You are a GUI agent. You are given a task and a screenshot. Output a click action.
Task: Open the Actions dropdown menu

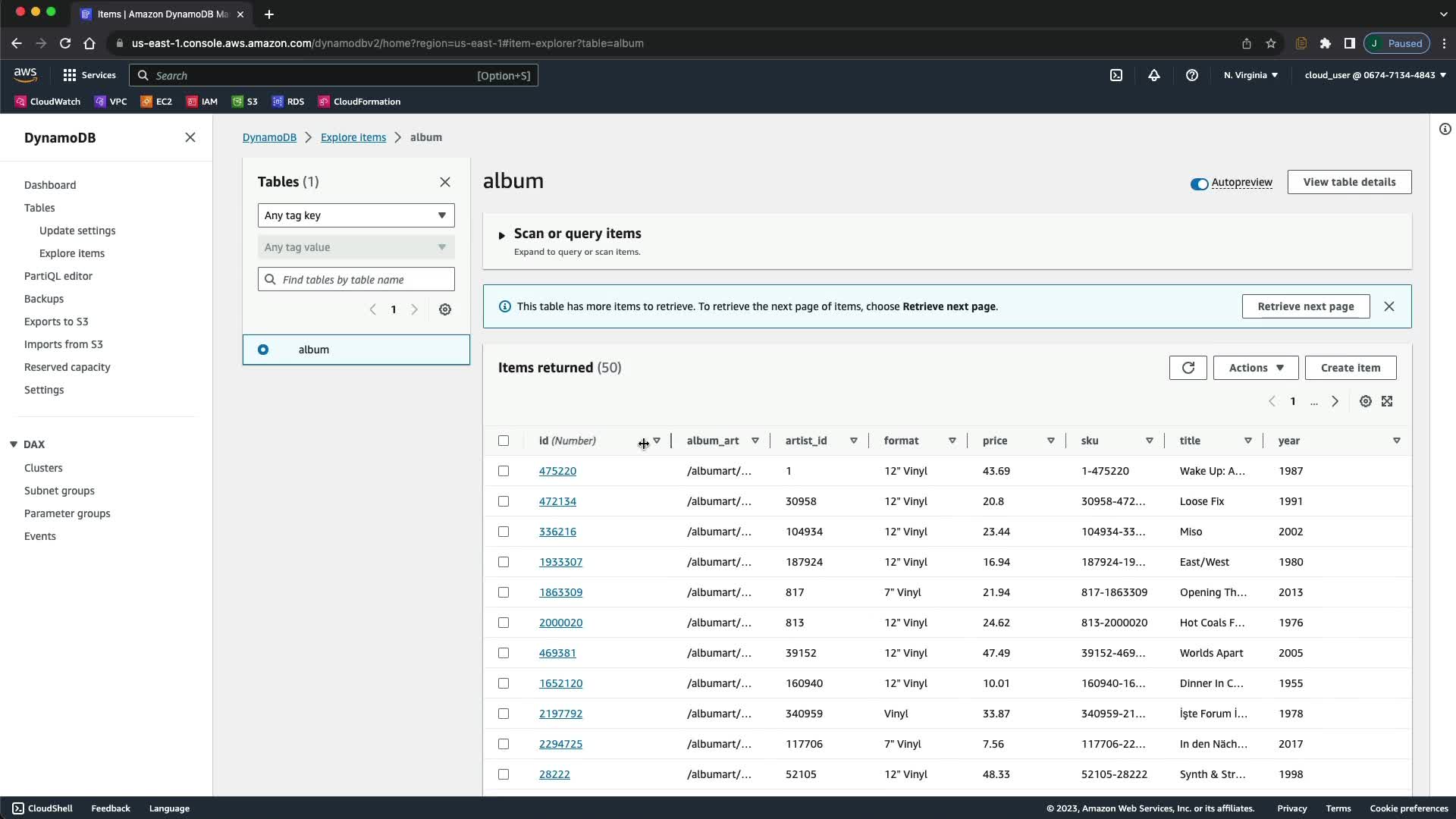pyautogui.click(x=1255, y=368)
